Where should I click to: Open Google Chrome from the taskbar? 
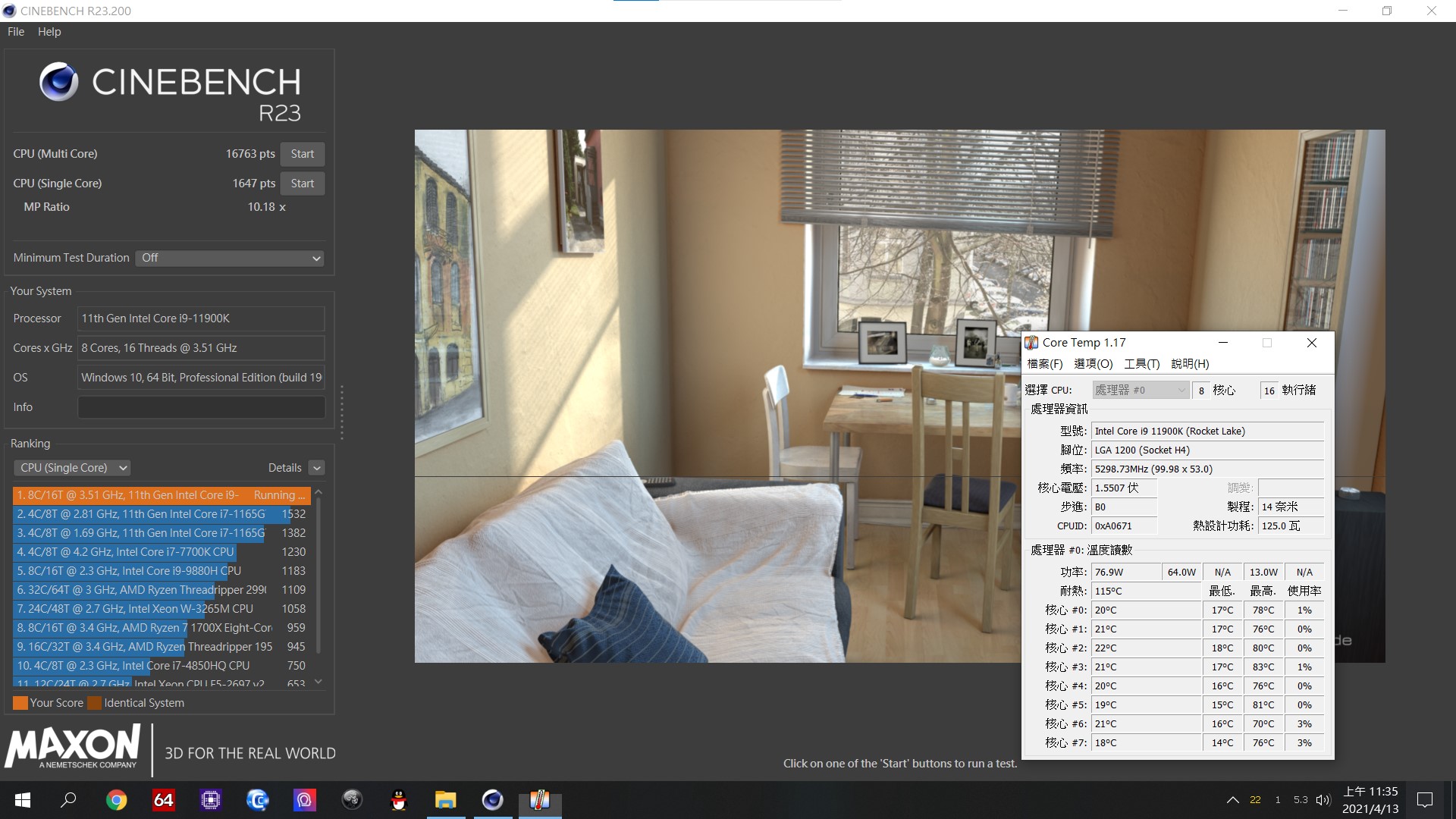pyautogui.click(x=117, y=800)
